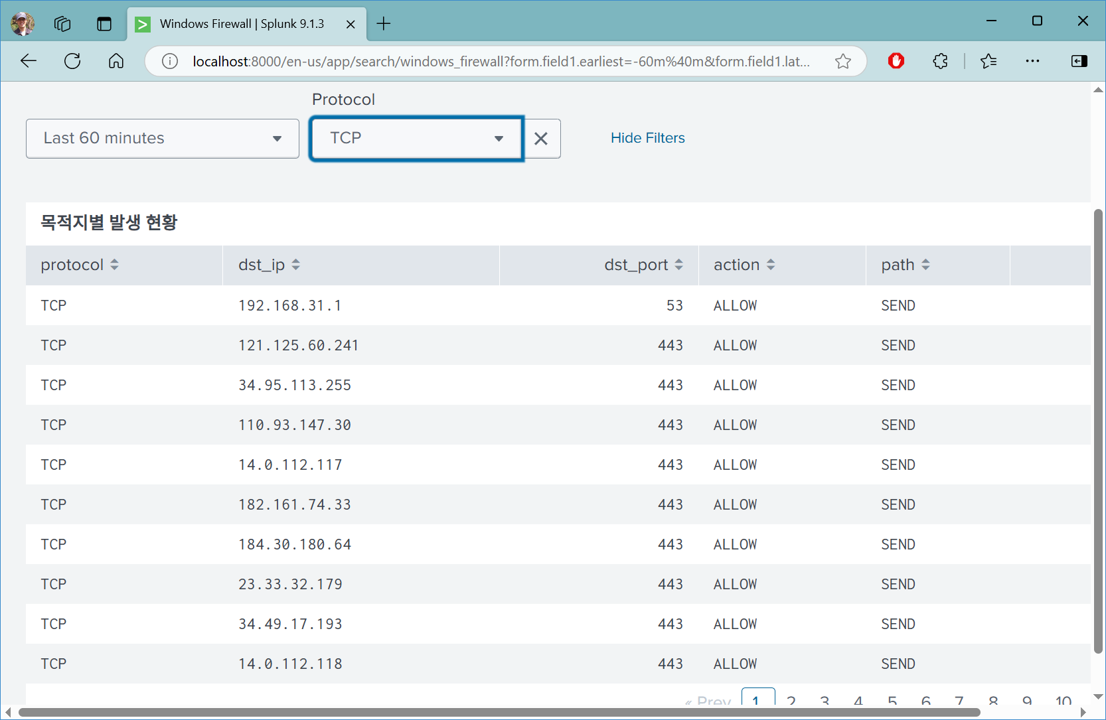Minimize the browser window

point(991,21)
